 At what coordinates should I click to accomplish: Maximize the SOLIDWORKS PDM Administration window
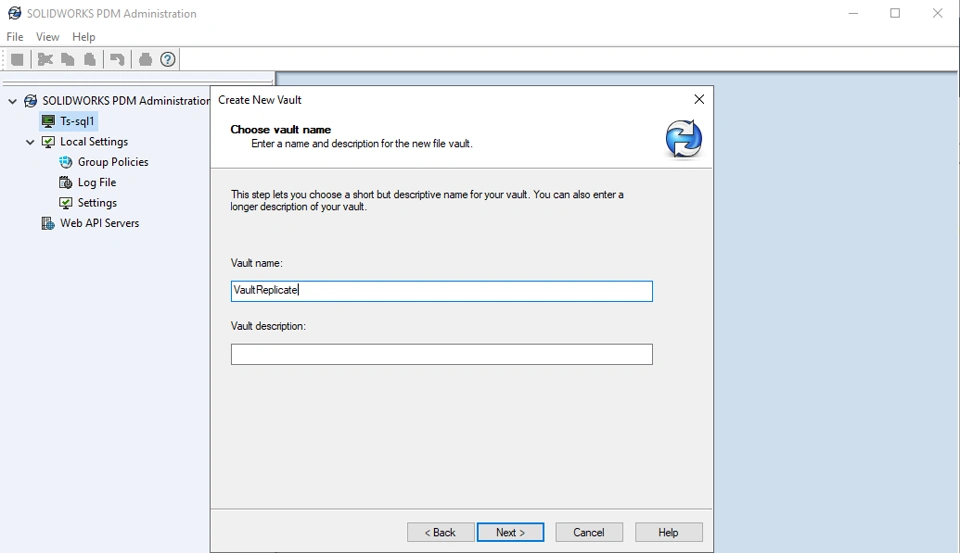click(895, 13)
